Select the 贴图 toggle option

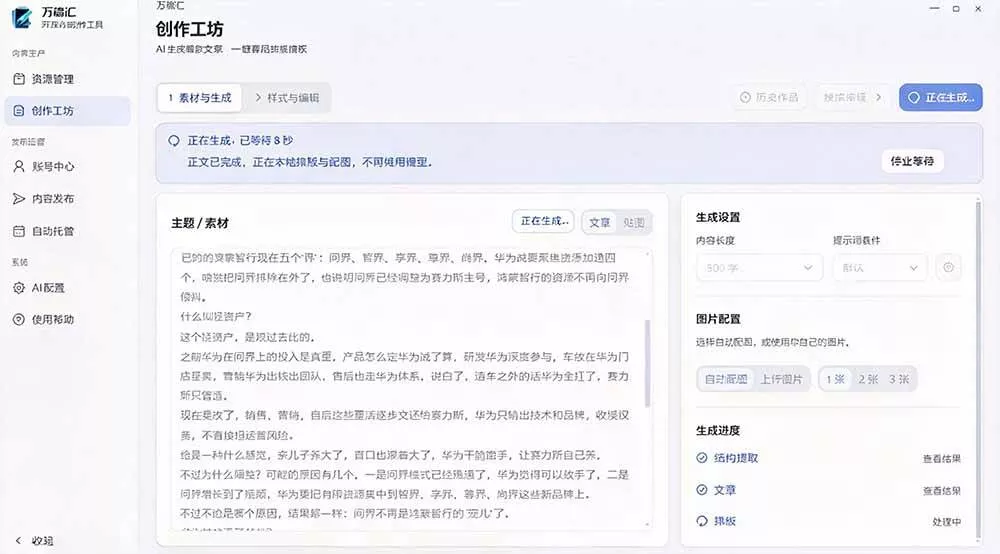pyautogui.click(x=633, y=222)
